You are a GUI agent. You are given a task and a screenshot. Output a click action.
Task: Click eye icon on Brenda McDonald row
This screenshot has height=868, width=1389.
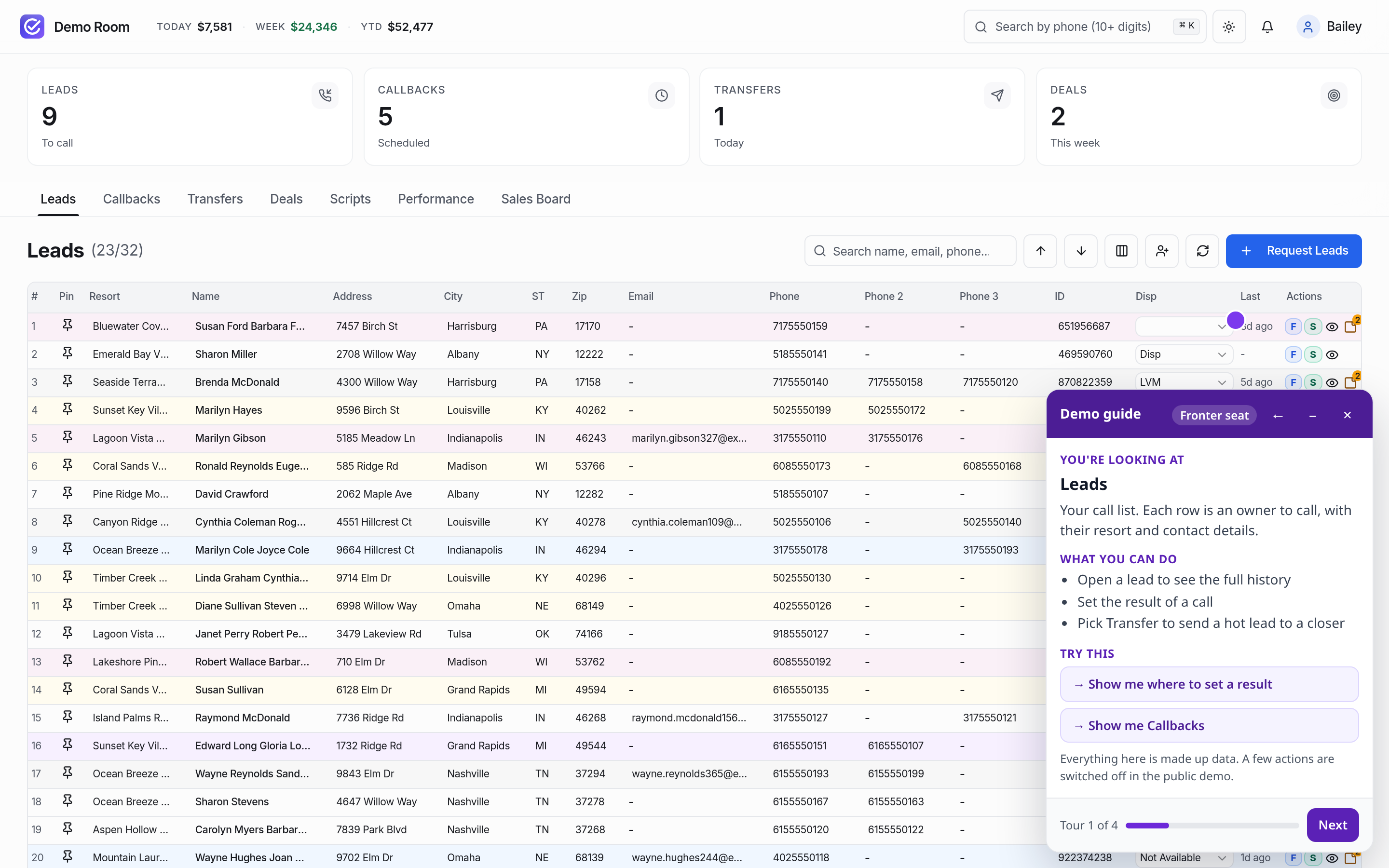1332,383
